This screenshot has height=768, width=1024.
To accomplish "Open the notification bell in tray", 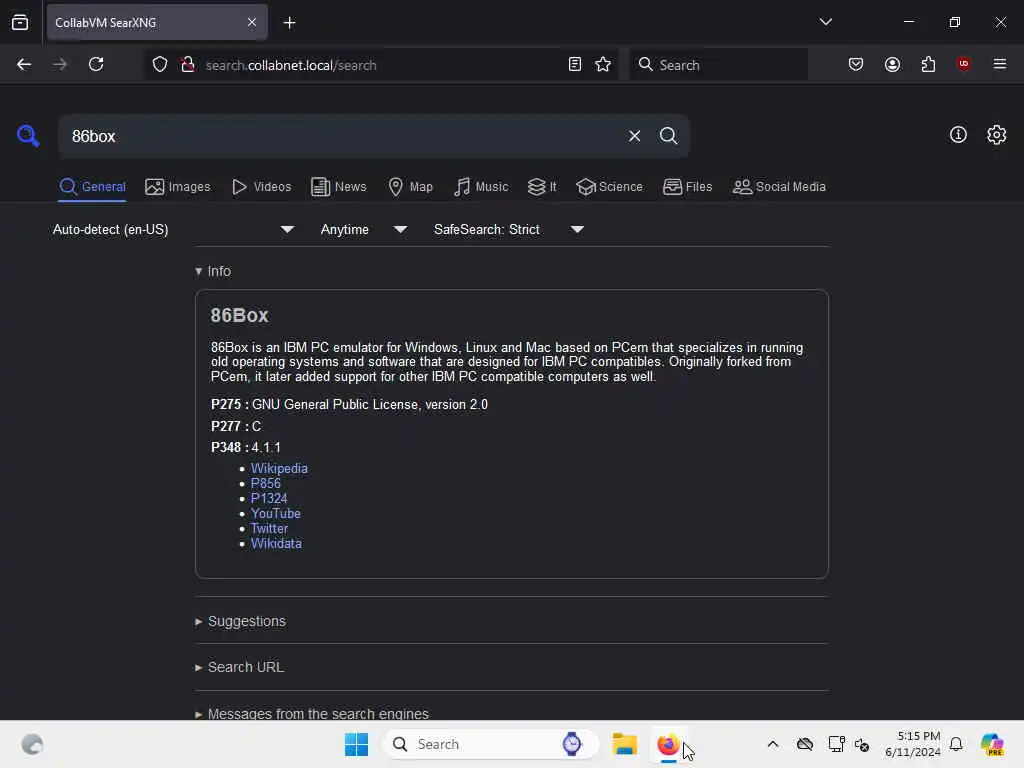I will (955, 744).
